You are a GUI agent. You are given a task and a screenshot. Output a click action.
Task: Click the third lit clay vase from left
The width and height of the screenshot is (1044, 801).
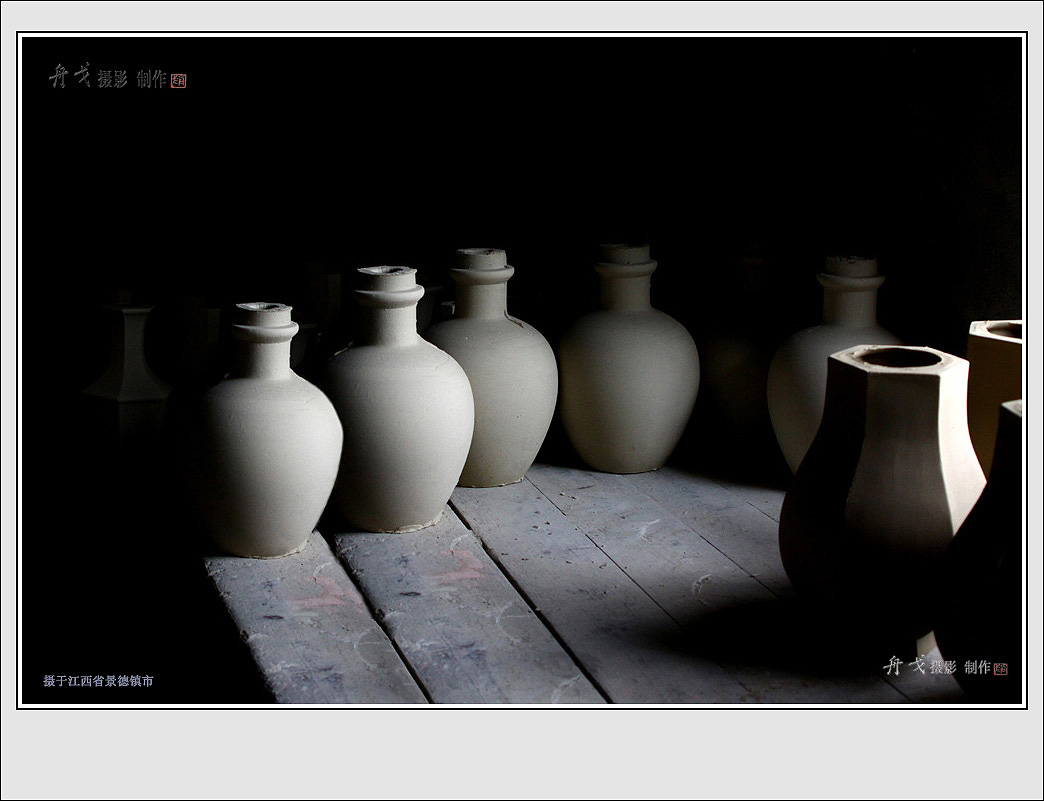[500, 390]
